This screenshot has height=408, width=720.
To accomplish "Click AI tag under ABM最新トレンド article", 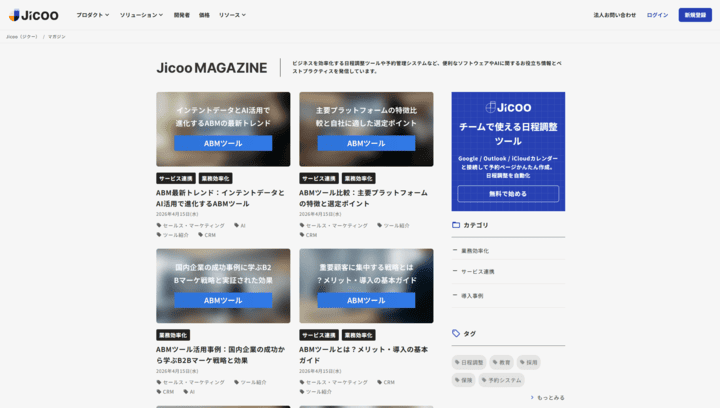I will 240,225.
